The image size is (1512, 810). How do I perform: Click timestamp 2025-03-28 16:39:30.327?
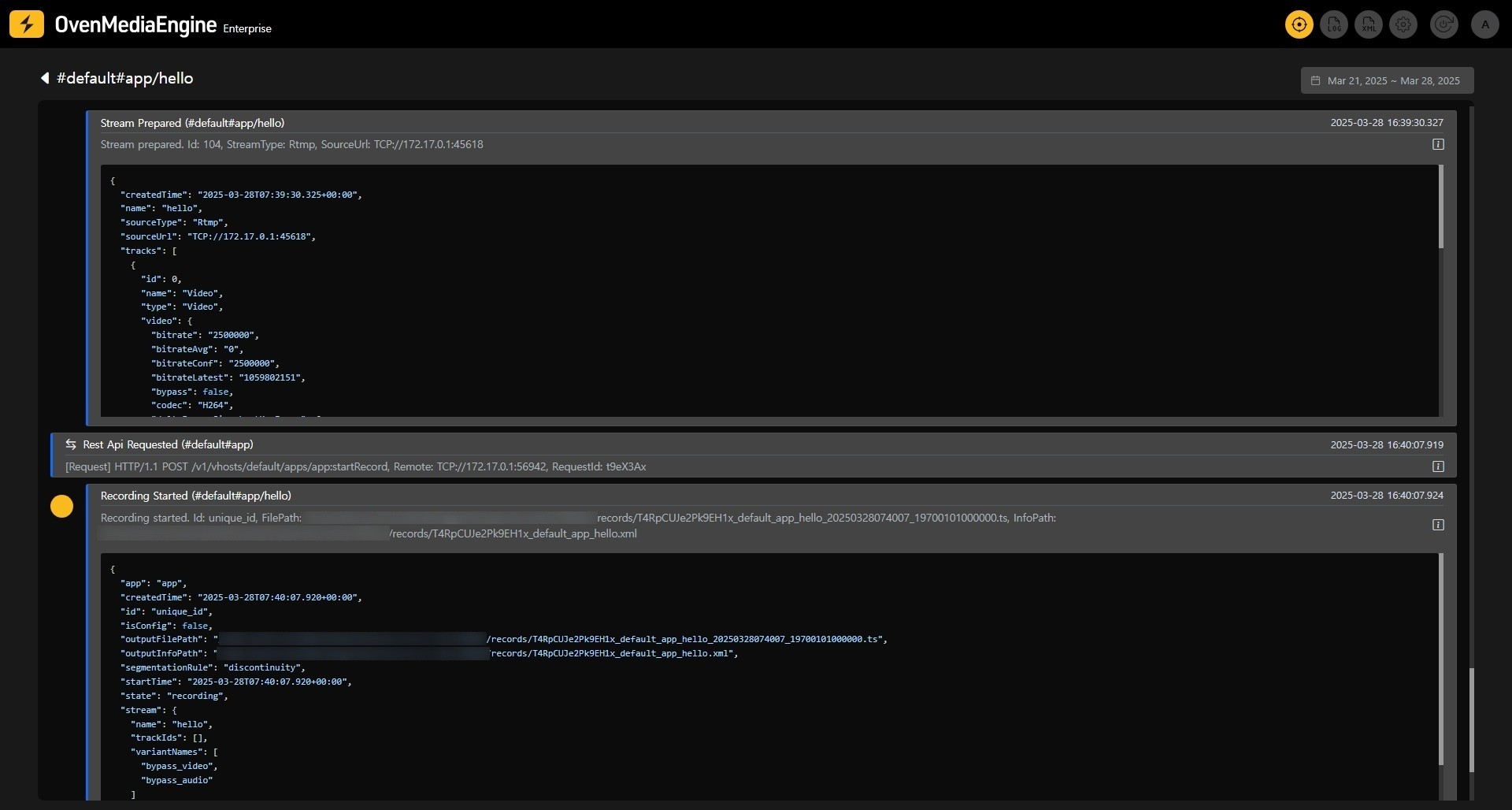pyautogui.click(x=1387, y=123)
